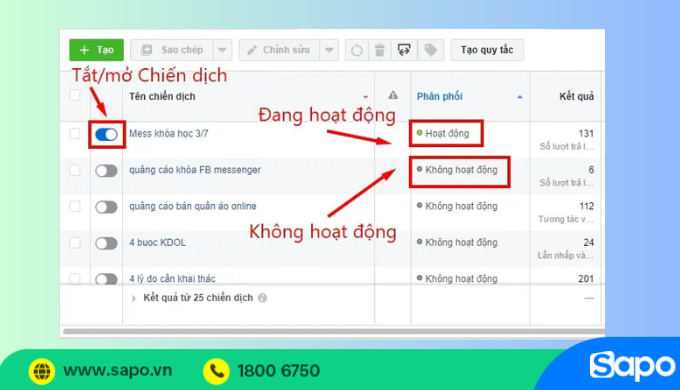Screen dimensions: 680x390
Task: Click the import/export arrows icon
Action: 404,50
